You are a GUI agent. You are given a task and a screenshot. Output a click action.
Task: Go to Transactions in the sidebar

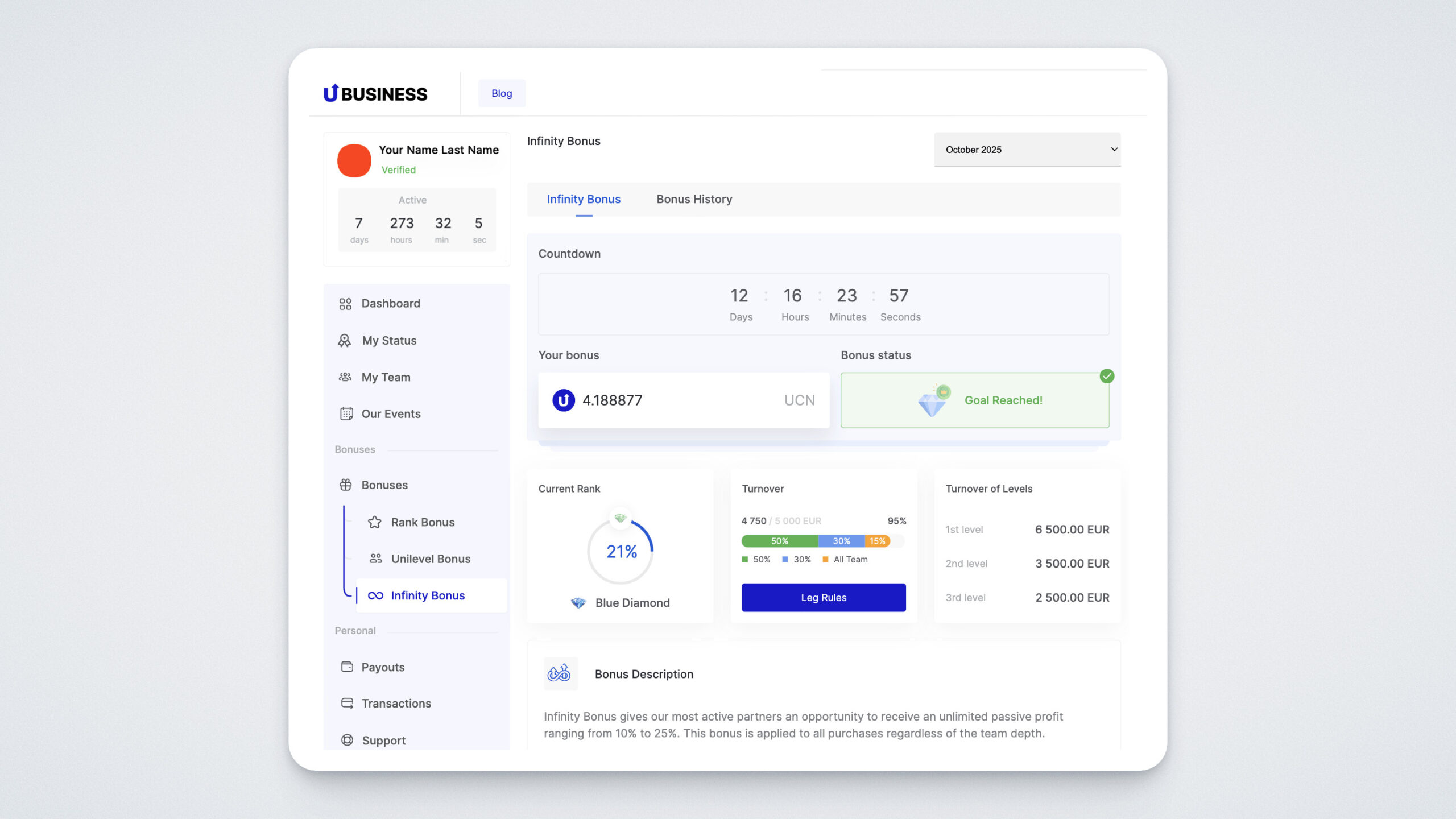coord(396,703)
